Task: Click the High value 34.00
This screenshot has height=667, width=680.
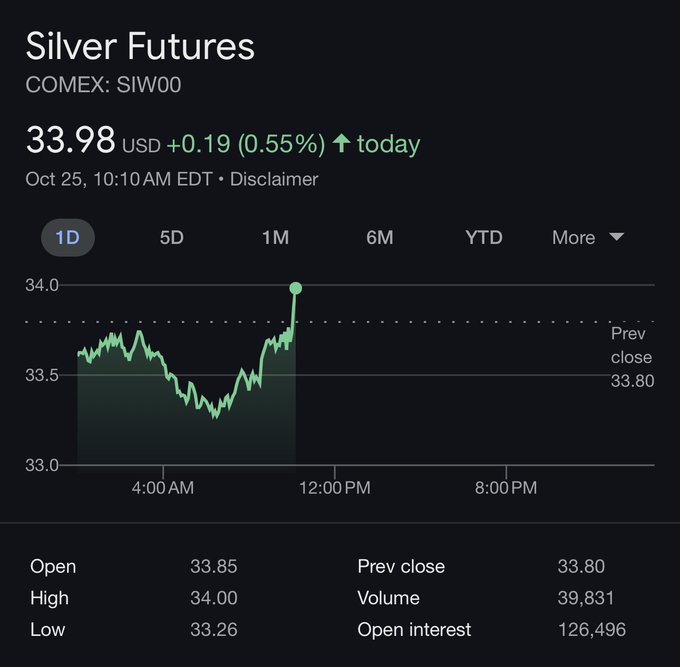Action: 213,598
